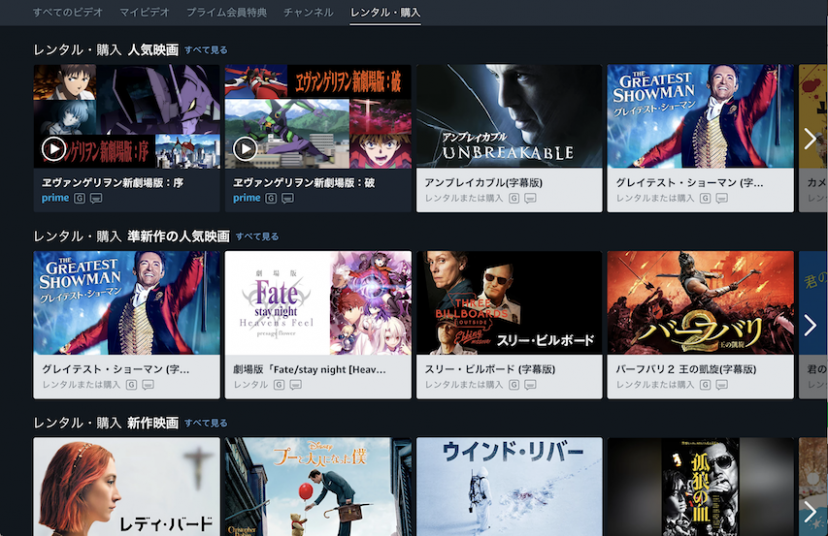Click subtitle icon under バーフバリ２
This screenshot has width=828, height=536.
(722, 385)
